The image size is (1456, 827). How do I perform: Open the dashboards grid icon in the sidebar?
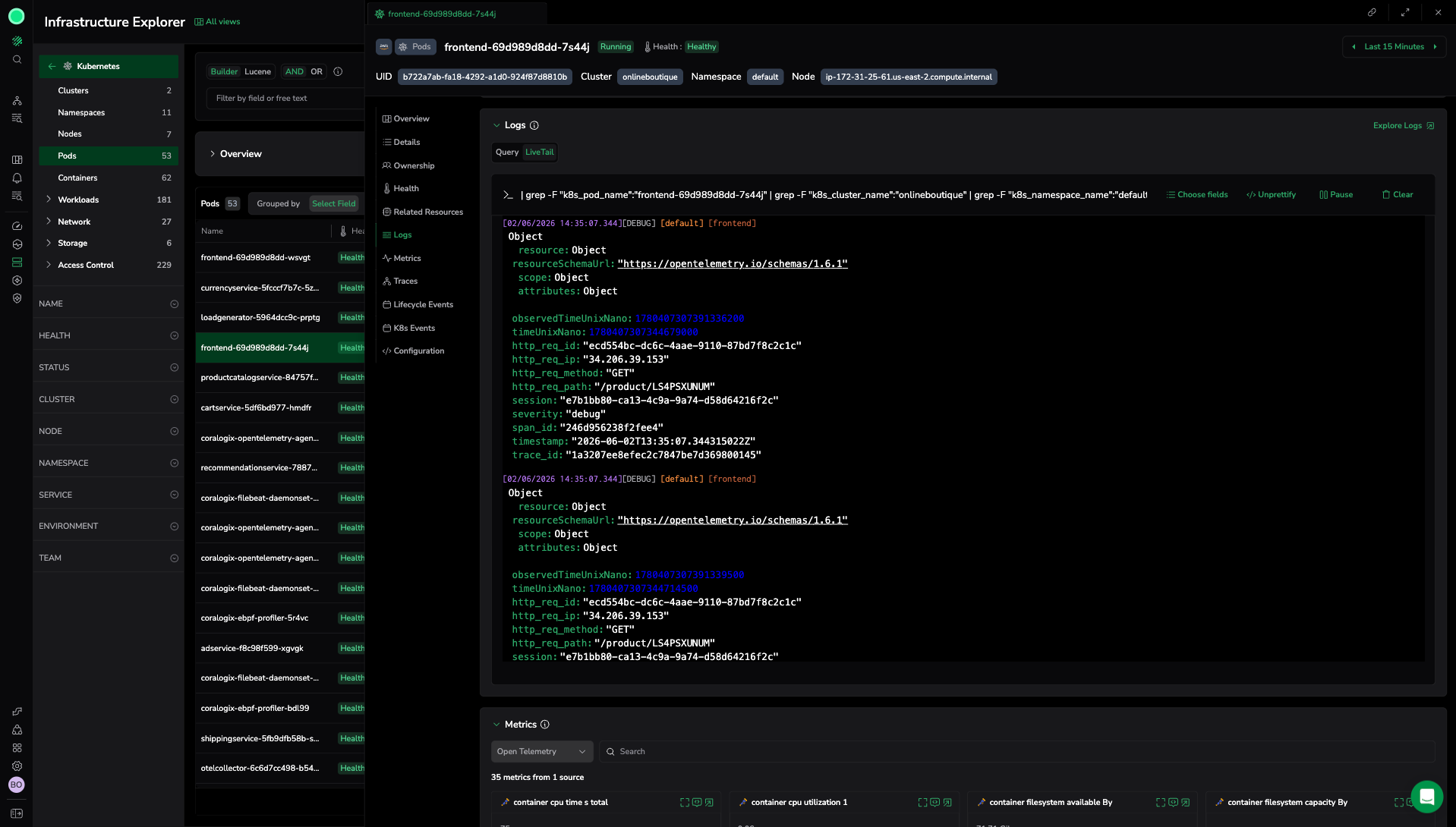point(17,160)
